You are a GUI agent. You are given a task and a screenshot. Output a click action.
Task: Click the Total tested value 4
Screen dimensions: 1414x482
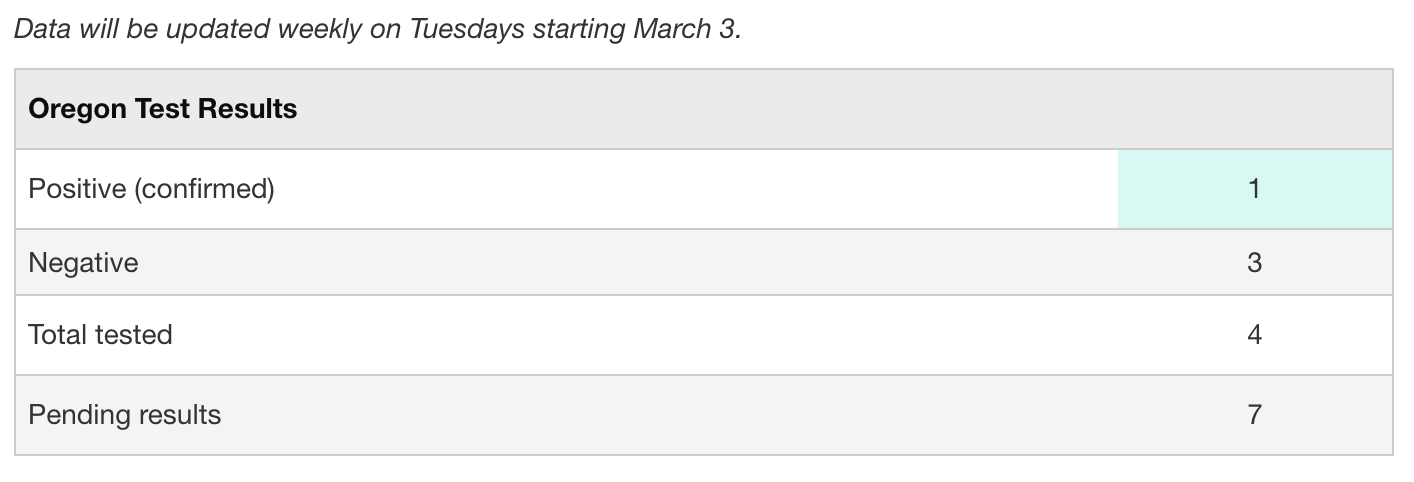pyautogui.click(x=1254, y=334)
